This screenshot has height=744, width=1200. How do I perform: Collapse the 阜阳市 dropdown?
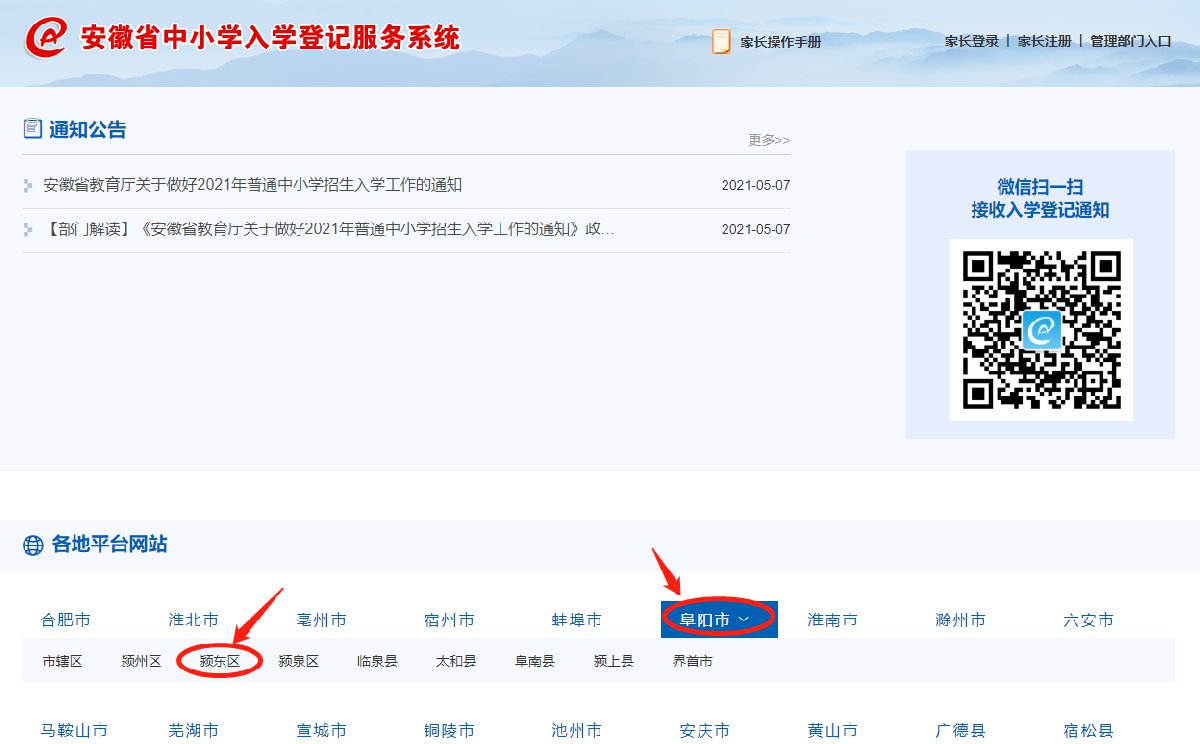point(719,619)
